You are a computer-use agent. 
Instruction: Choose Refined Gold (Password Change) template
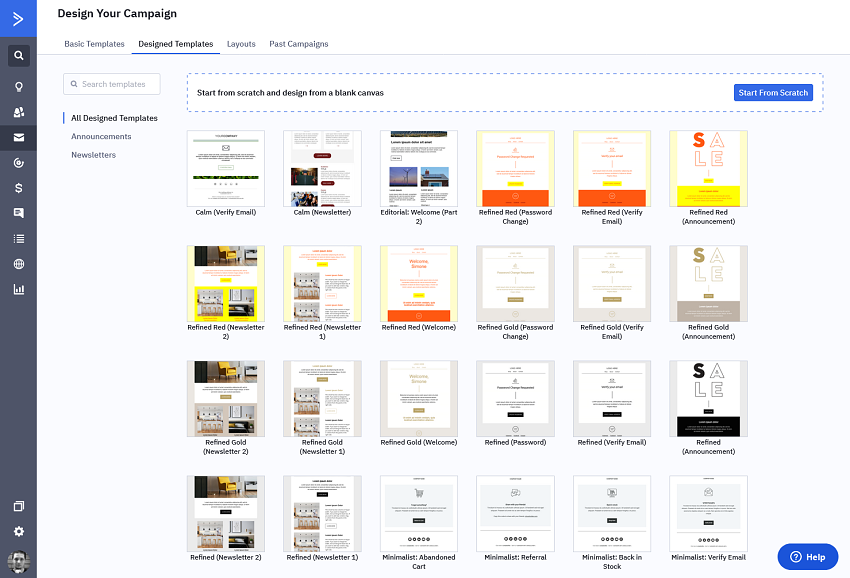click(516, 284)
